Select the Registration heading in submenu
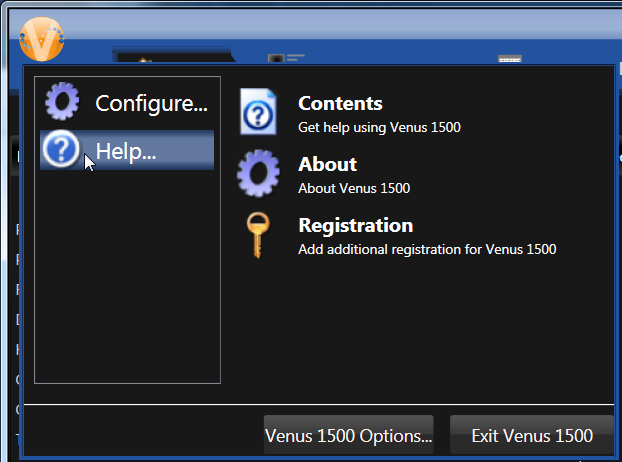 (x=355, y=225)
